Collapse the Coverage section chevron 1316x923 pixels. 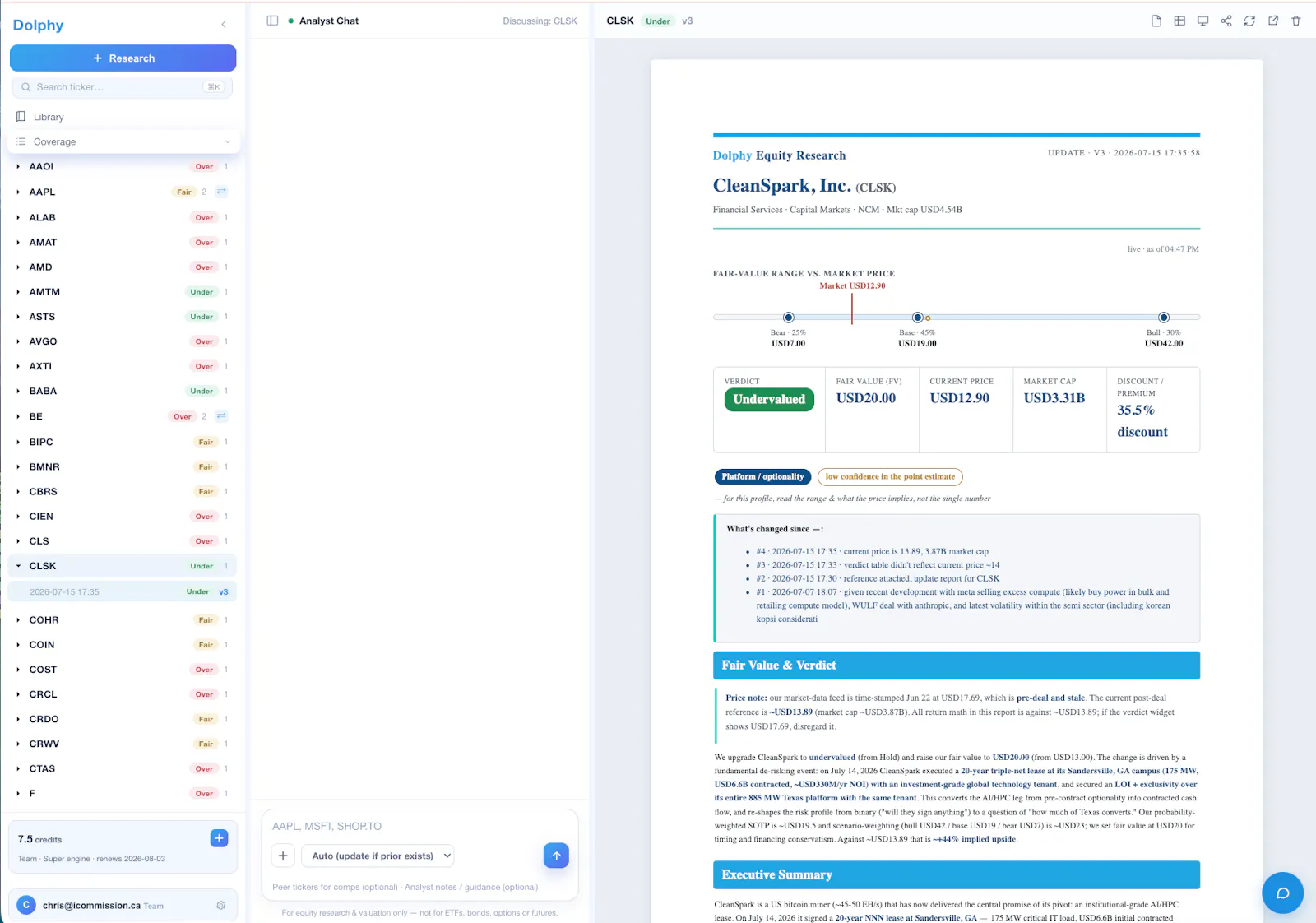tap(228, 141)
